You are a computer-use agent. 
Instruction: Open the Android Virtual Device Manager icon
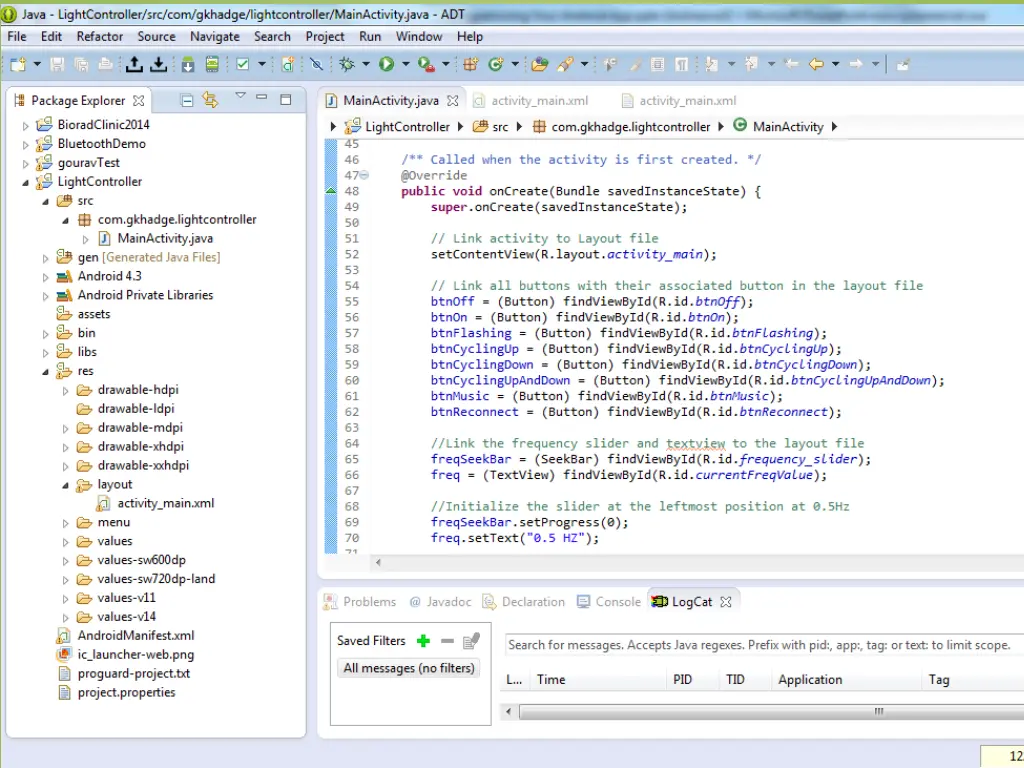(x=212, y=64)
